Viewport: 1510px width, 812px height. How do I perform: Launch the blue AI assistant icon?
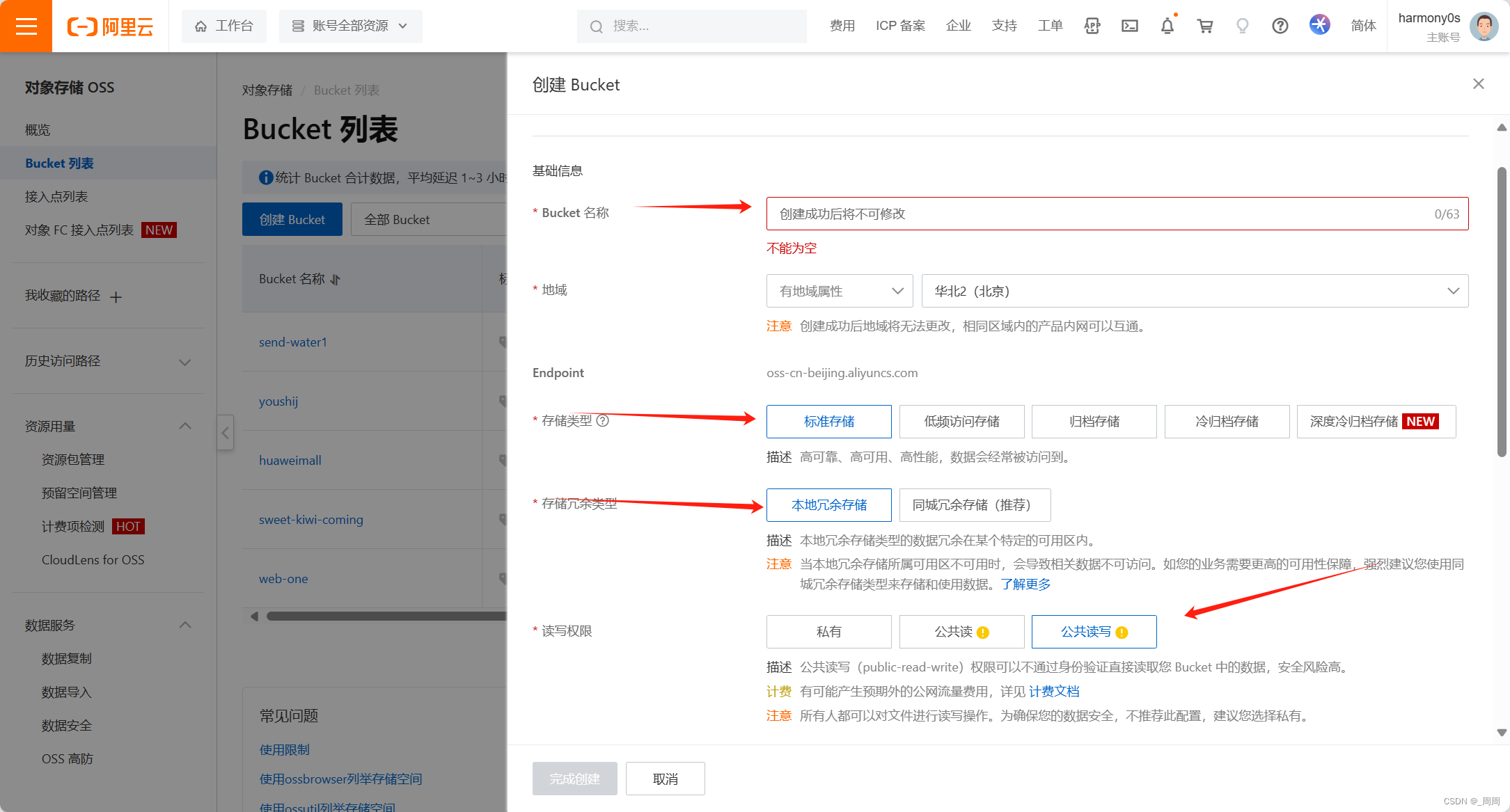point(1319,24)
